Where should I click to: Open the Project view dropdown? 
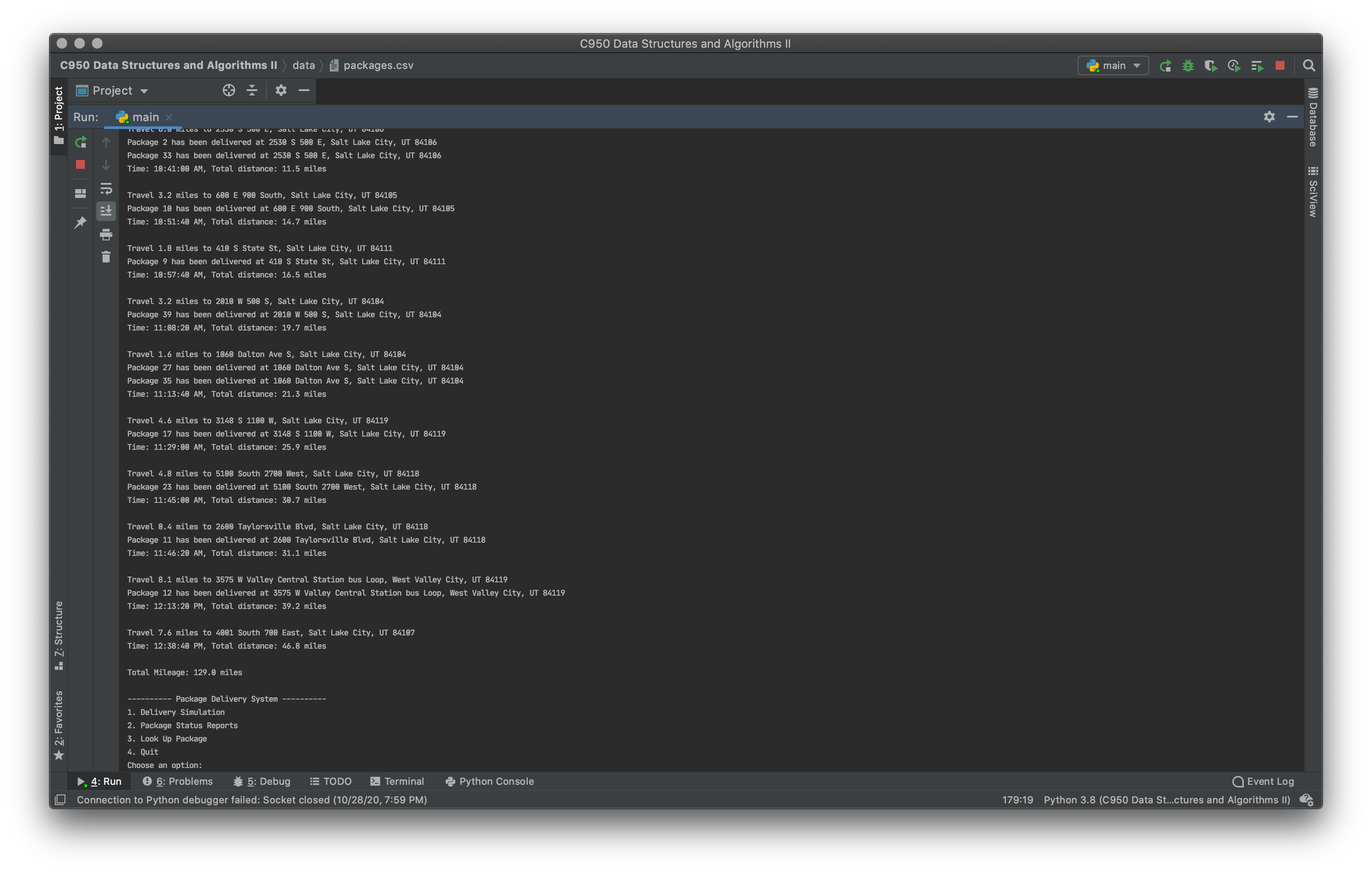pos(112,91)
